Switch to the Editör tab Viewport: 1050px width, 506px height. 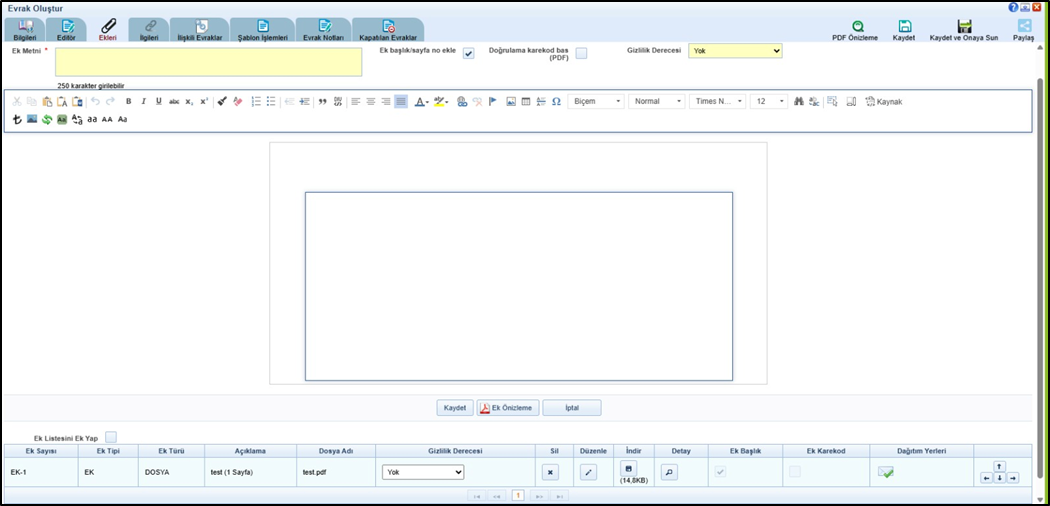(66, 31)
